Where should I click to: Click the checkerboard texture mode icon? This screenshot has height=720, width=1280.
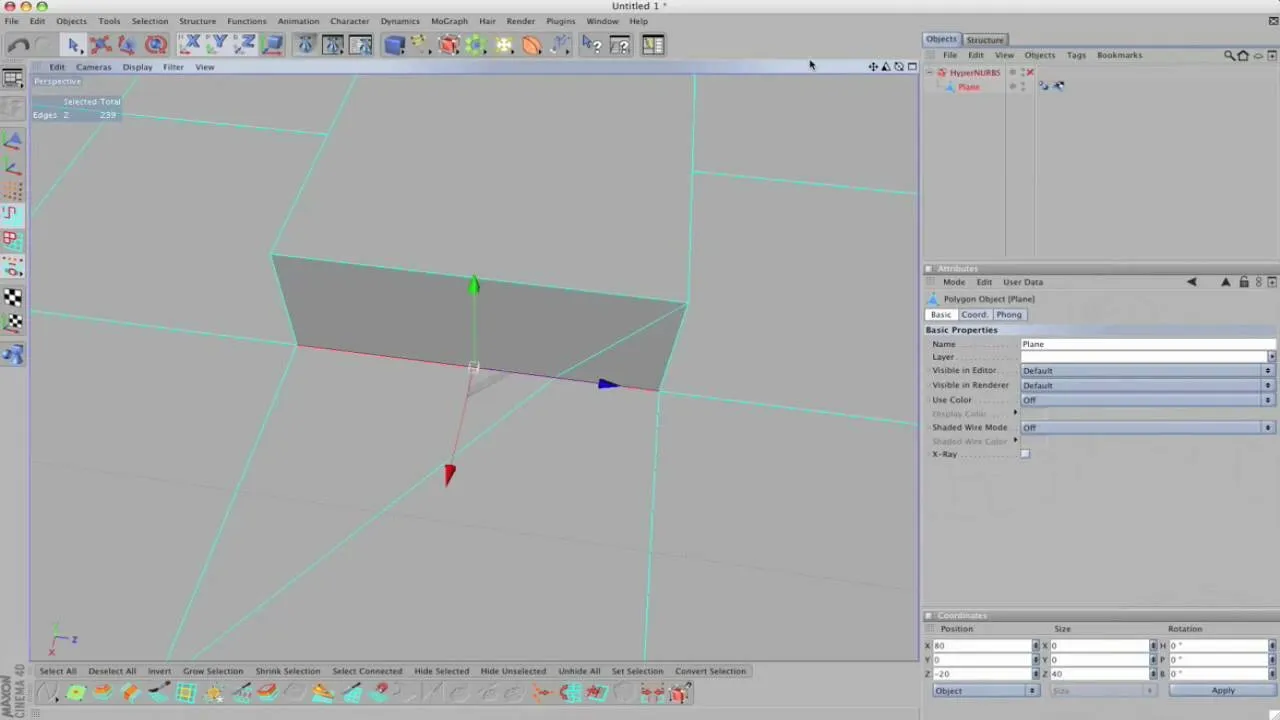[12, 298]
